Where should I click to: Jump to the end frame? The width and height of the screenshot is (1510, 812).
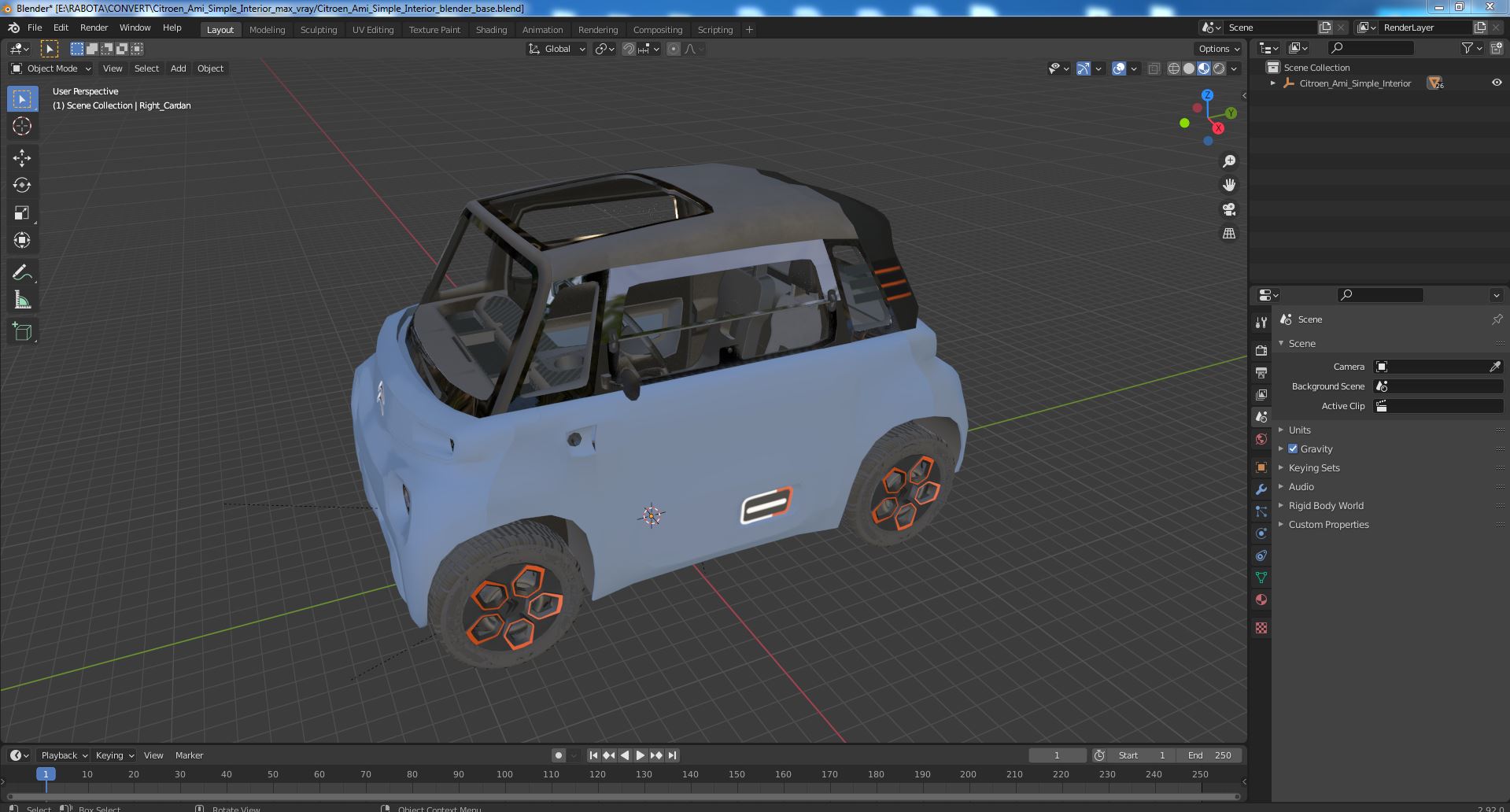(672, 755)
